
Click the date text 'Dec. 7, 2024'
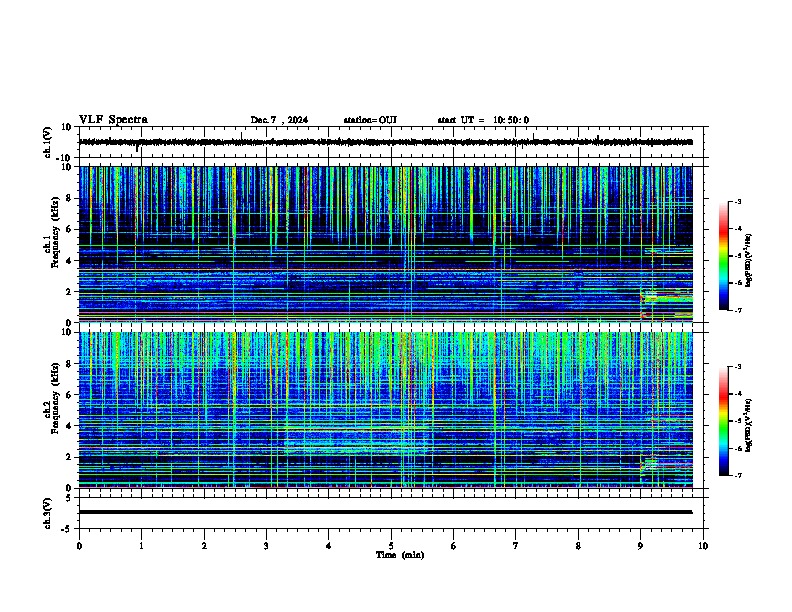[279, 120]
